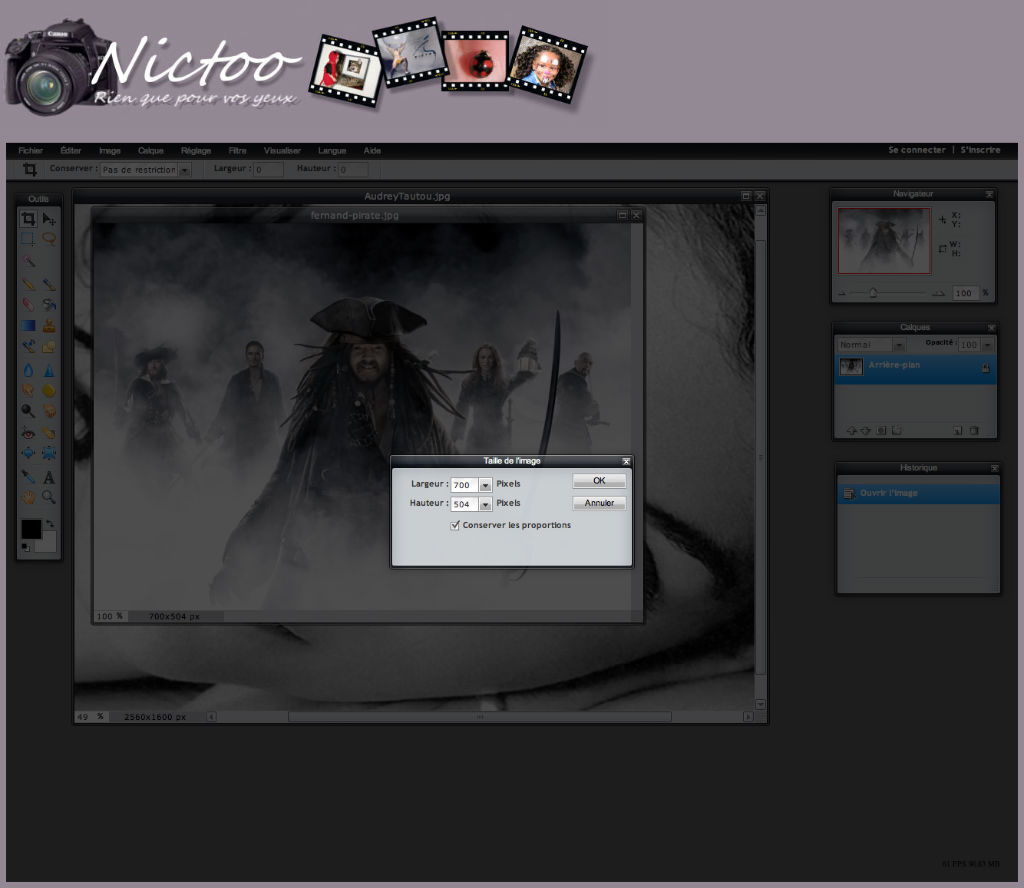Open the Réglage menu

point(196,151)
